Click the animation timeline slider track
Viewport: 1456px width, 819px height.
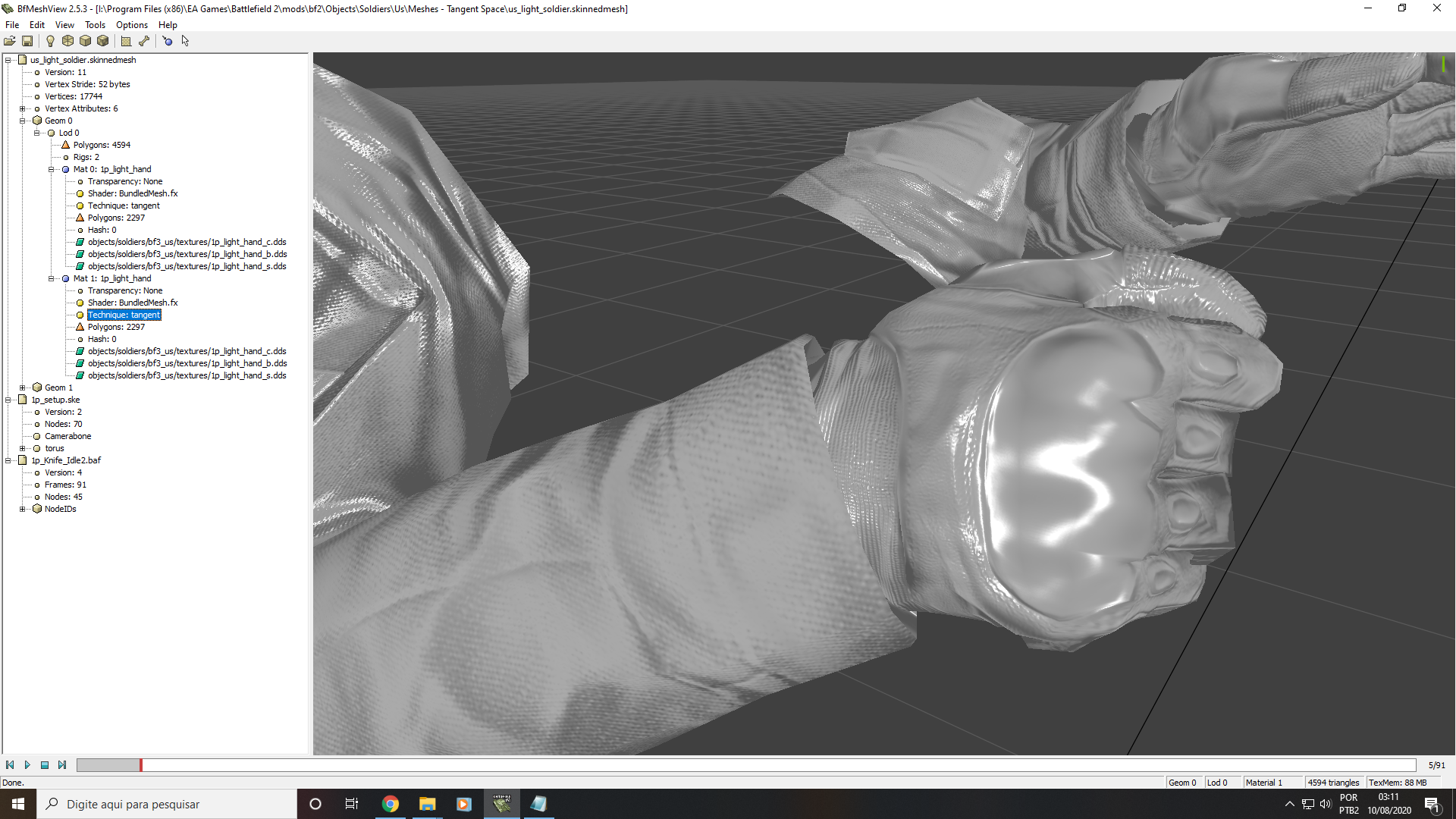[746, 765]
